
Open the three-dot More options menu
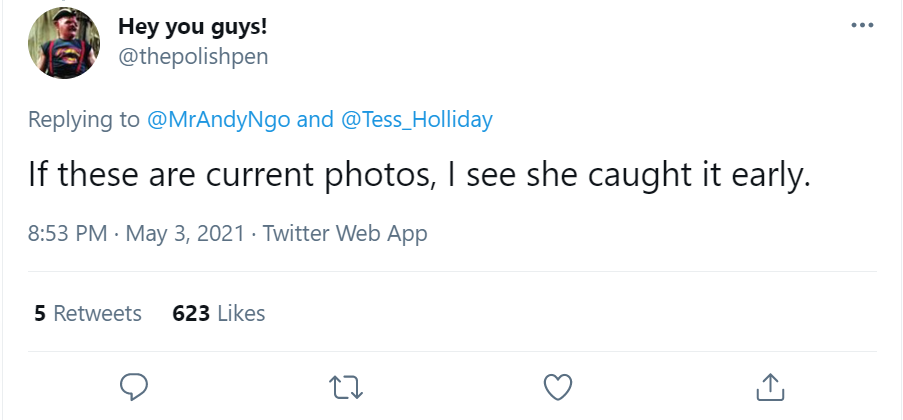[x=862, y=25]
